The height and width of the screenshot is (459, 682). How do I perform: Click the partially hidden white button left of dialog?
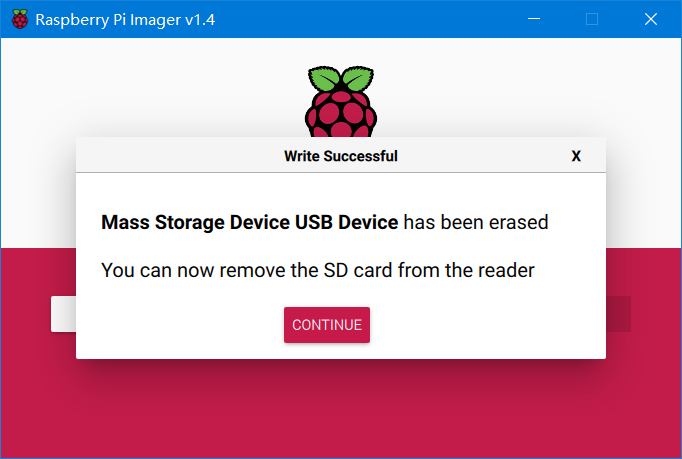coord(64,314)
